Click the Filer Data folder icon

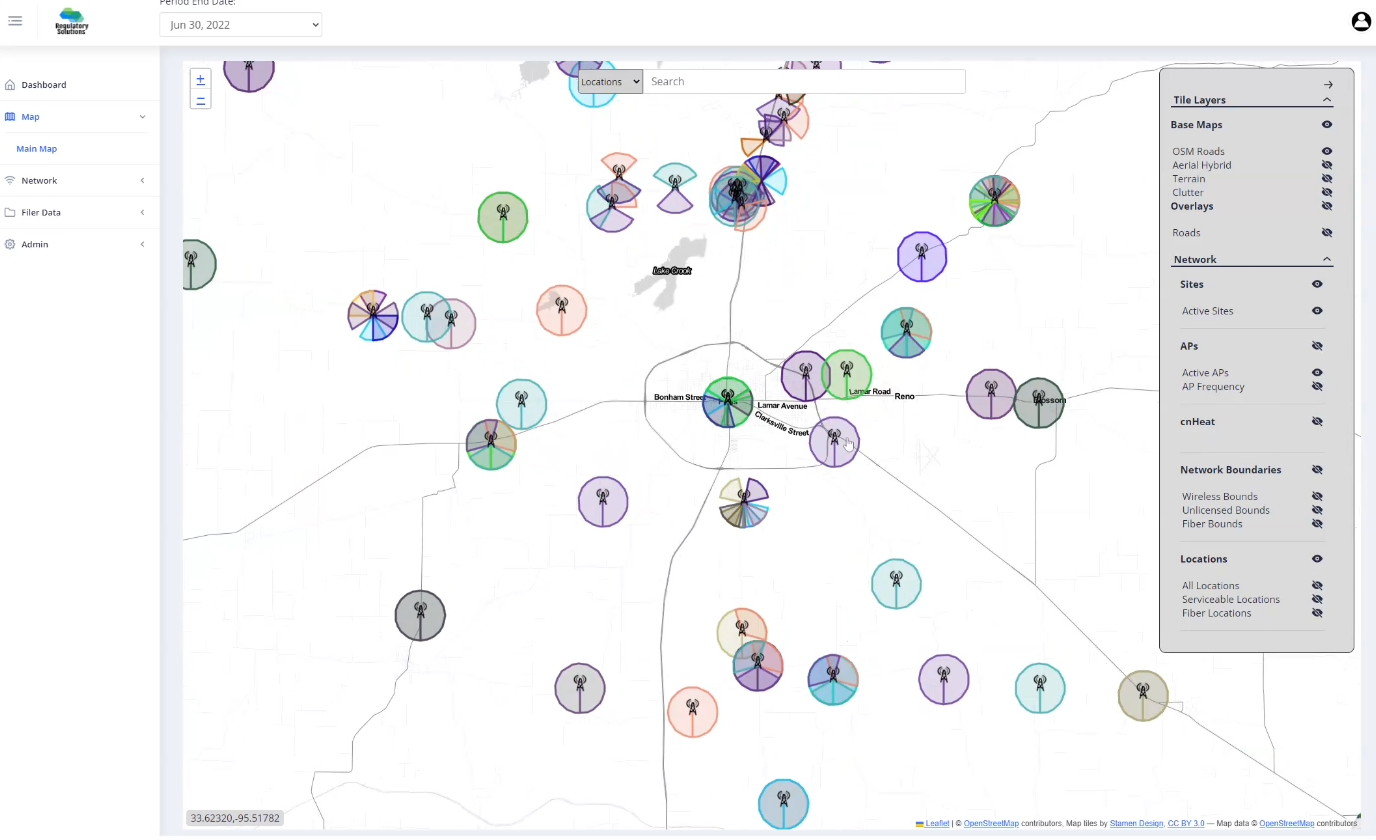(10, 213)
